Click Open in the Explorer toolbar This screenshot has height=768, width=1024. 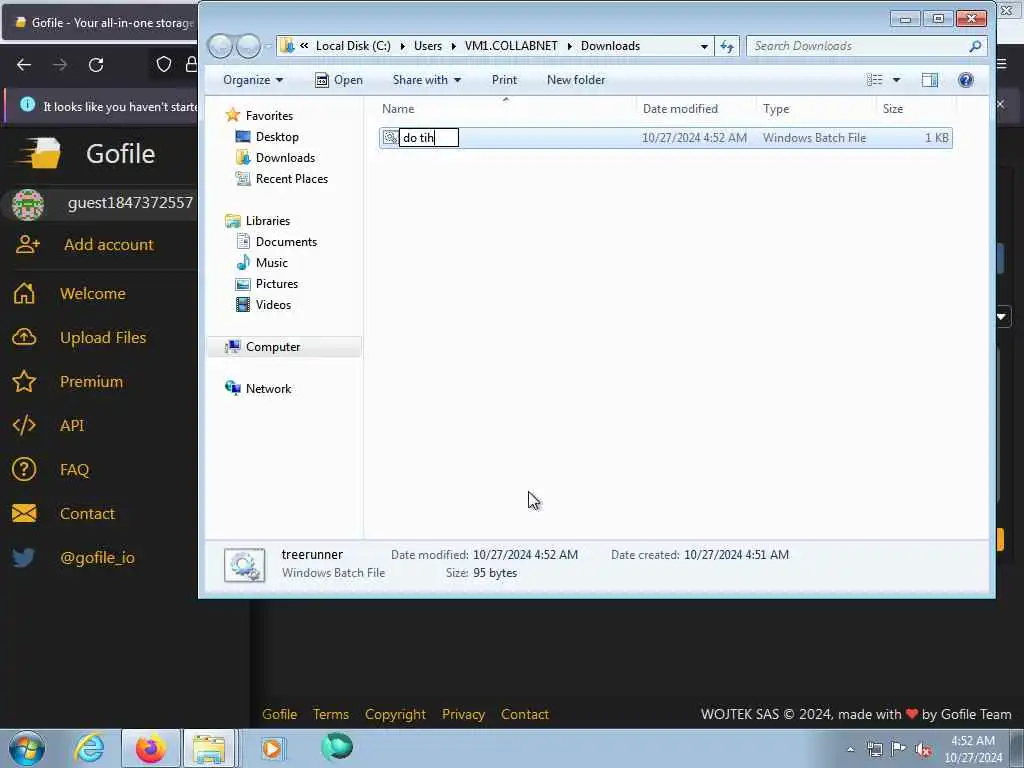339,80
